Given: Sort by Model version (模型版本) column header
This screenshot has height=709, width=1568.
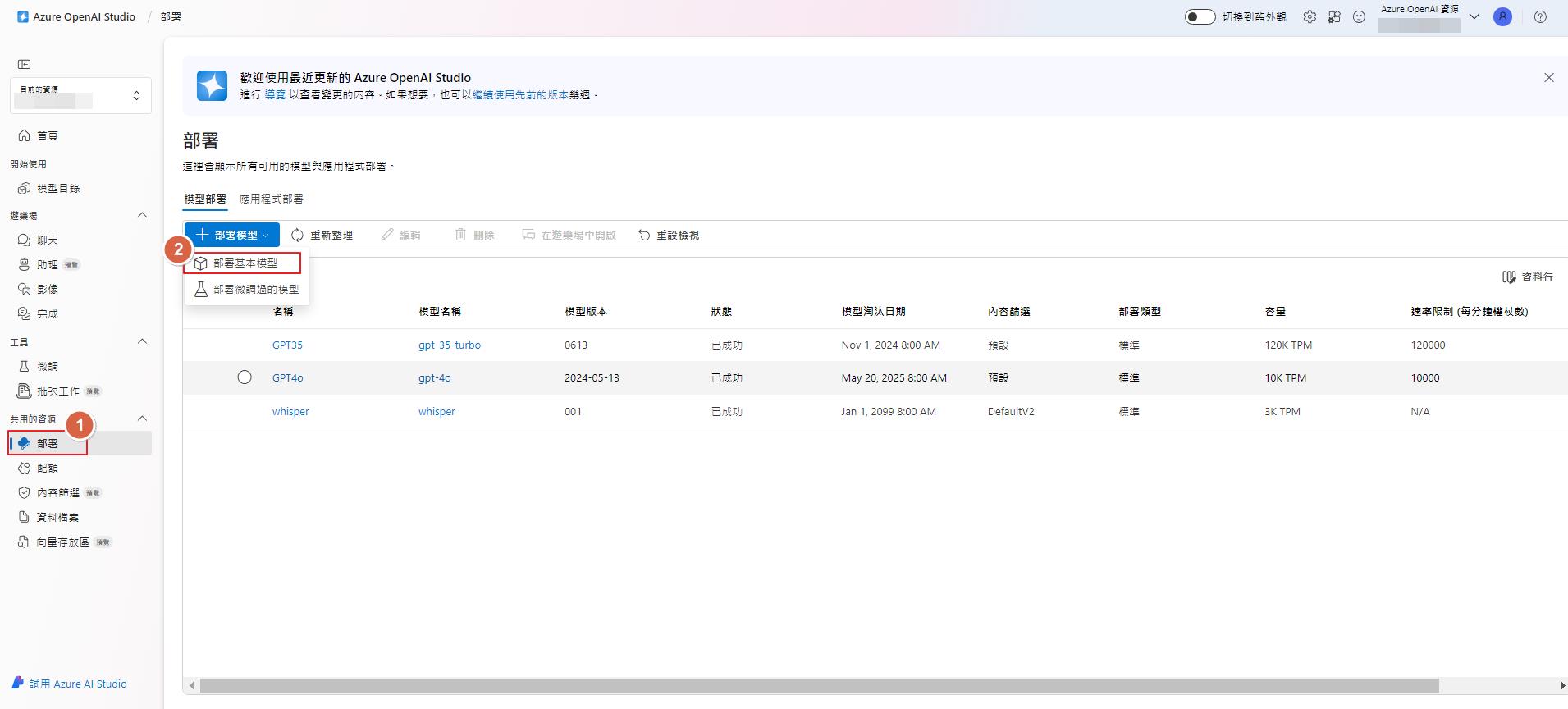Looking at the screenshot, I should tap(586, 312).
